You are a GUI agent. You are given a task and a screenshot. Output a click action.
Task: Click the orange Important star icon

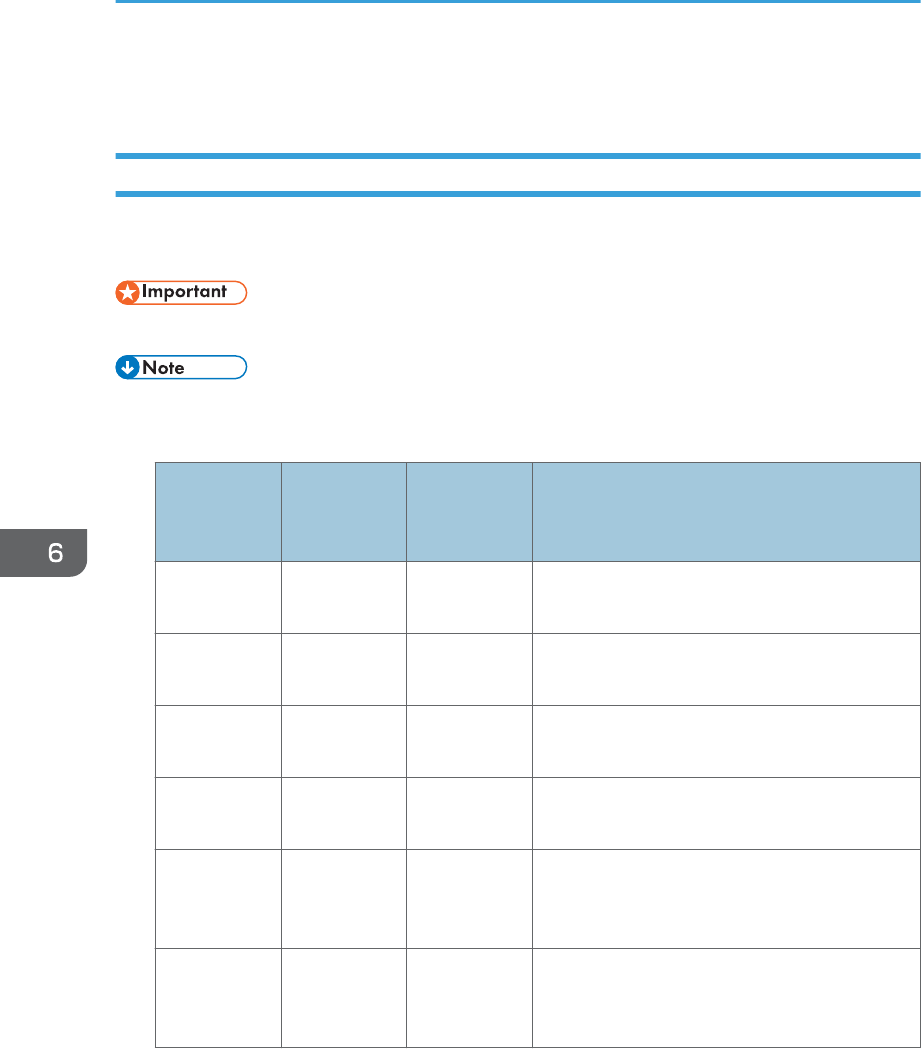(x=127, y=293)
